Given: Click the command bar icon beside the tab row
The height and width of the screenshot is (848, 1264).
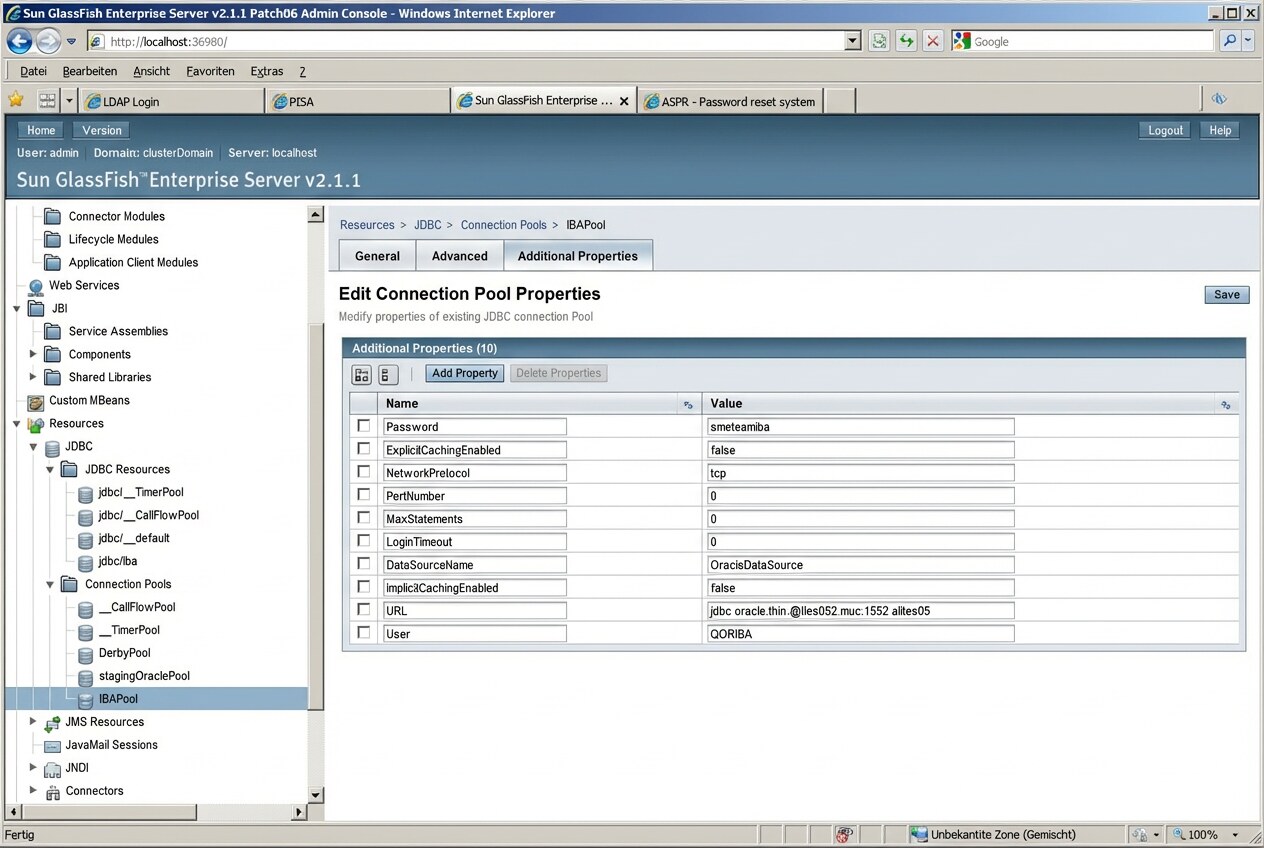Looking at the screenshot, I should click(1219, 99).
